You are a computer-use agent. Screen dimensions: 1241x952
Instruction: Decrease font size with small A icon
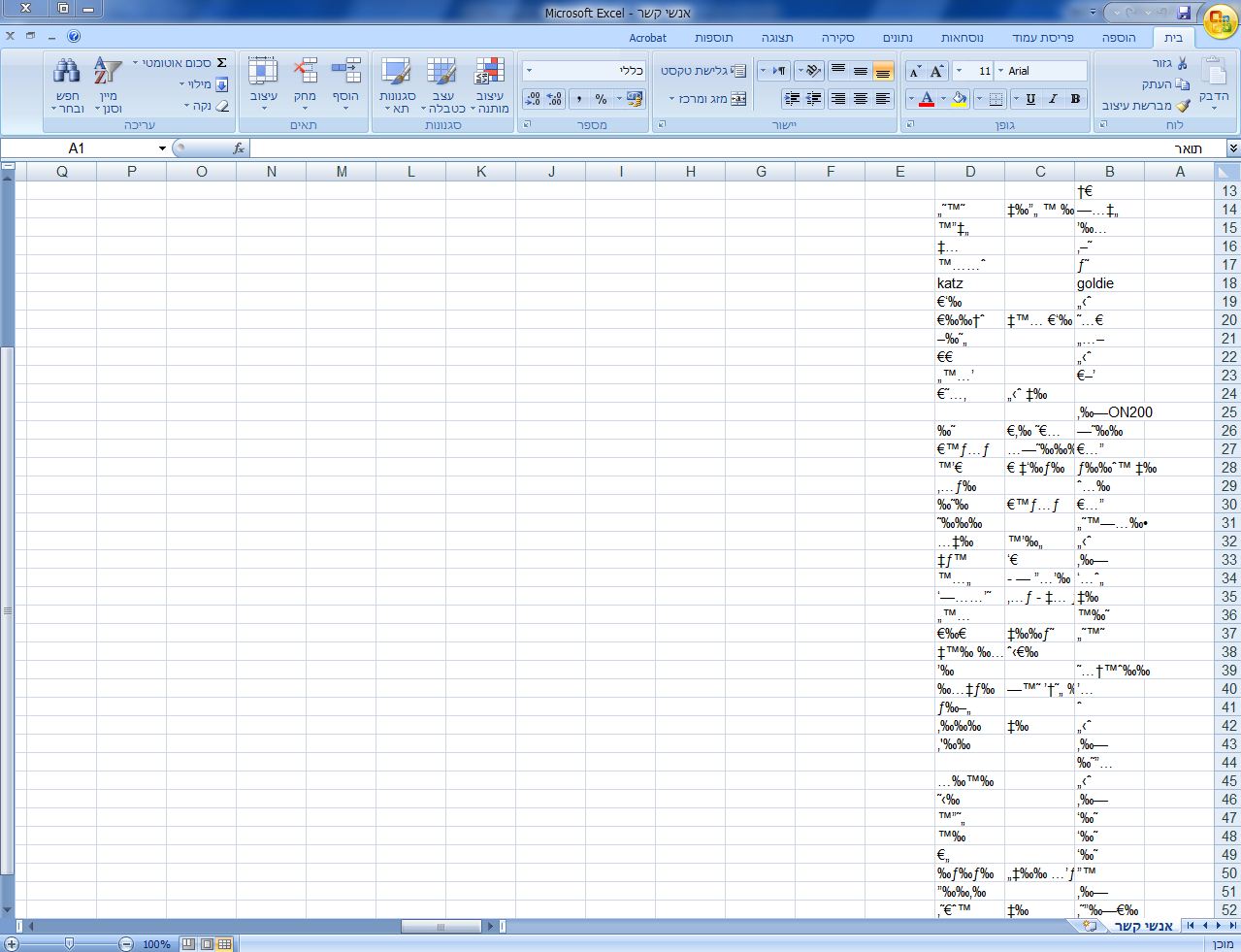(915, 71)
